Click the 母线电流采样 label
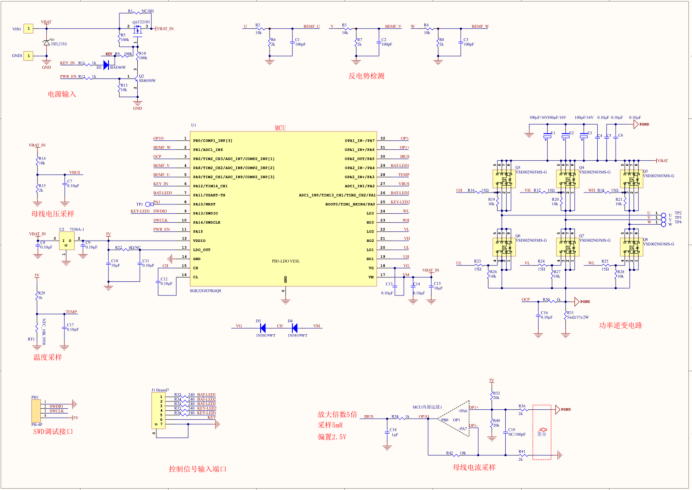This screenshot has height=490, width=692. click(475, 467)
